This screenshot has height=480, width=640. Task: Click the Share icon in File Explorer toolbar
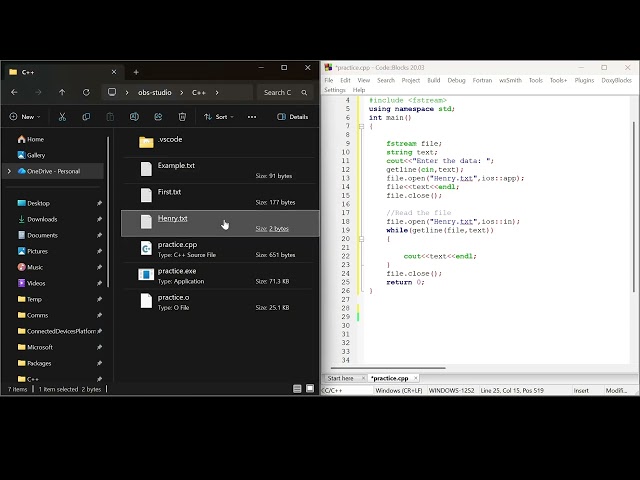coord(158,117)
